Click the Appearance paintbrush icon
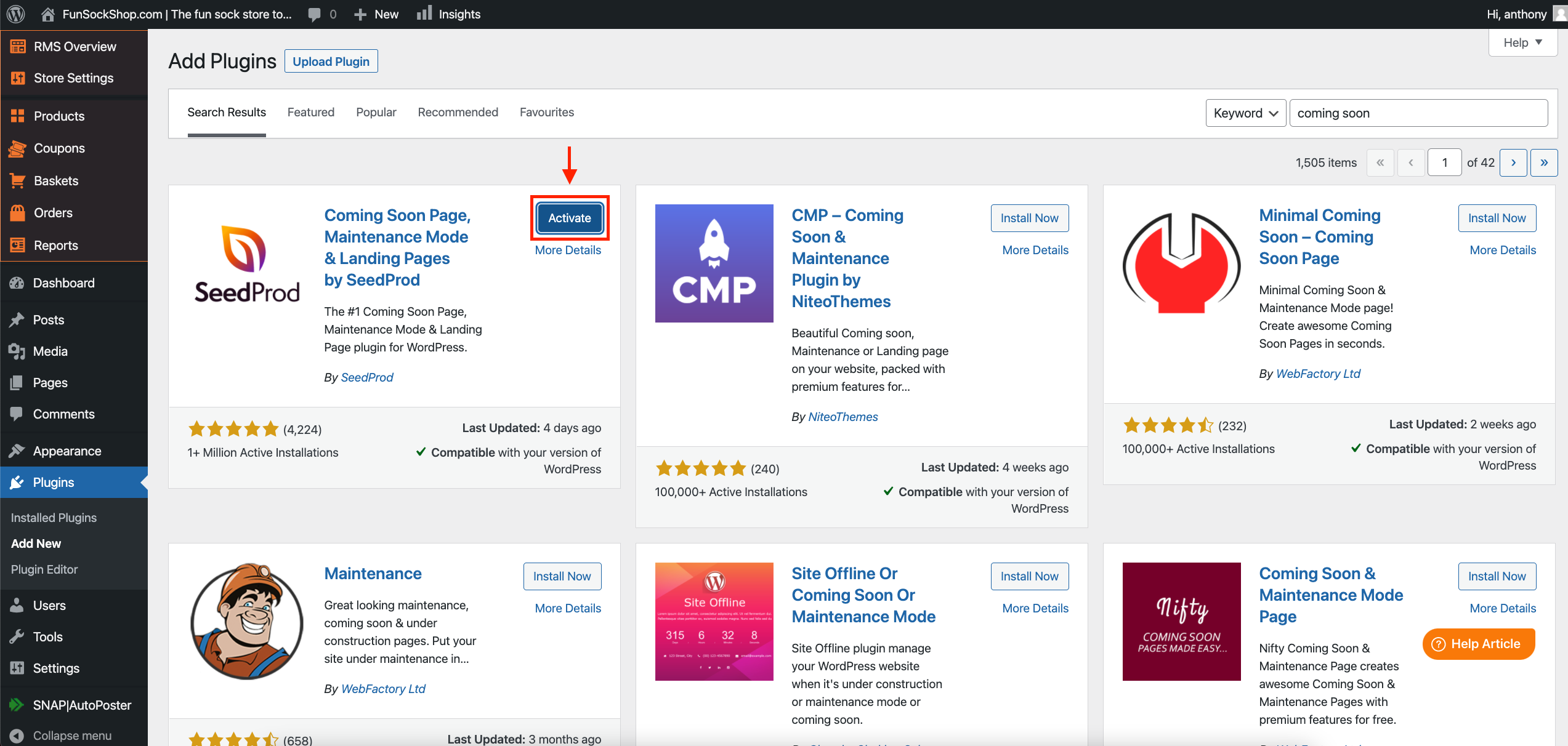Viewport: 1568px width, 746px height. [17, 451]
